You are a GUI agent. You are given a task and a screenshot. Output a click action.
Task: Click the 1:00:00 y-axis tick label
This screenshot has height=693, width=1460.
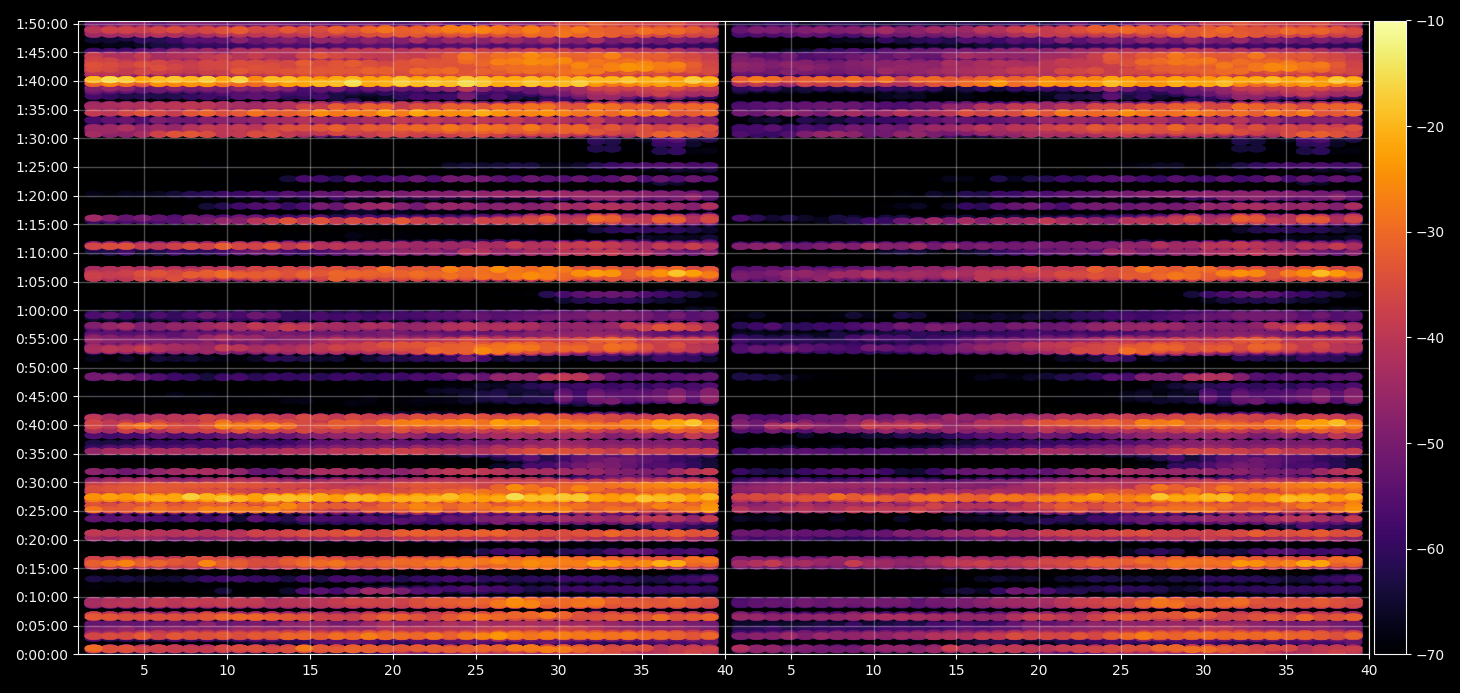(42, 310)
